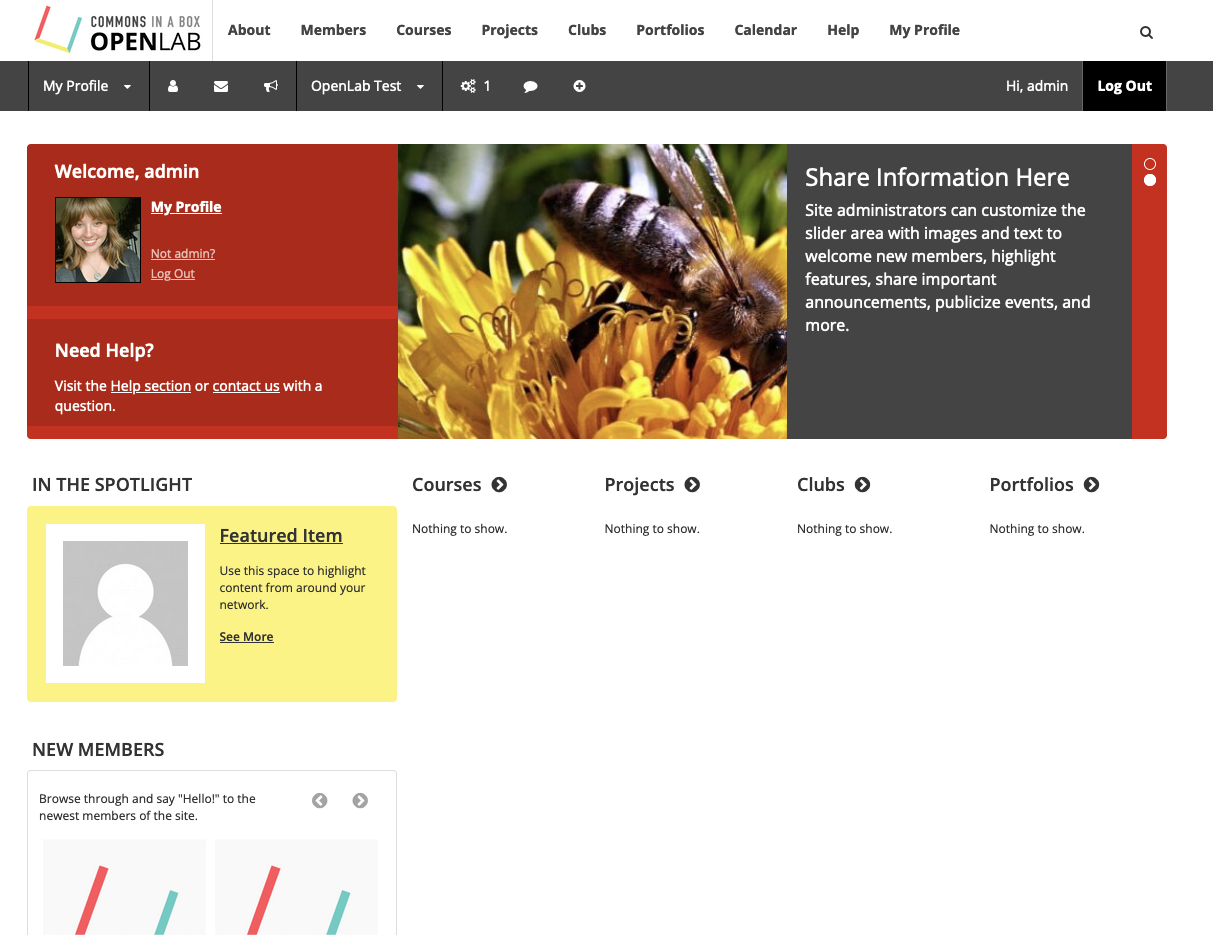The width and height of the screenshot is (1213, 935).
Task: Click the speech bubble comments icon
Action: click(x=531, y=86)
